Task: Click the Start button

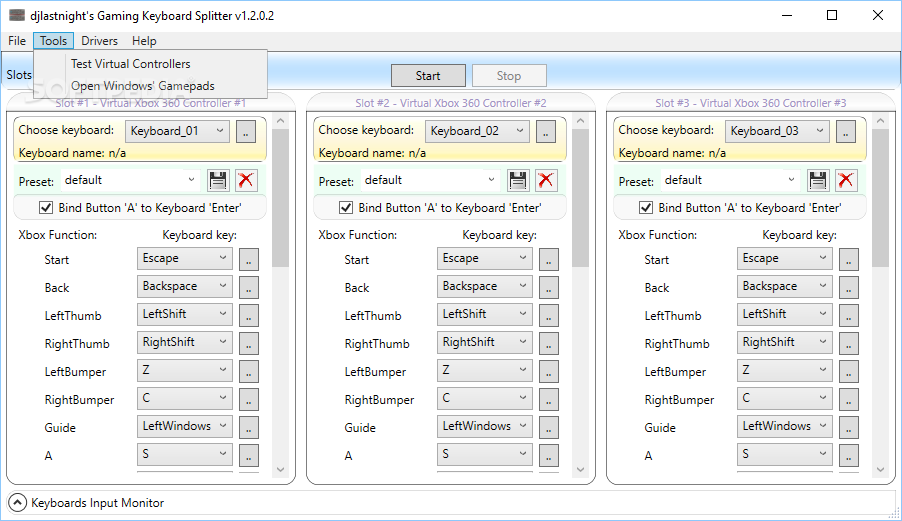Action: click(428, 76)
